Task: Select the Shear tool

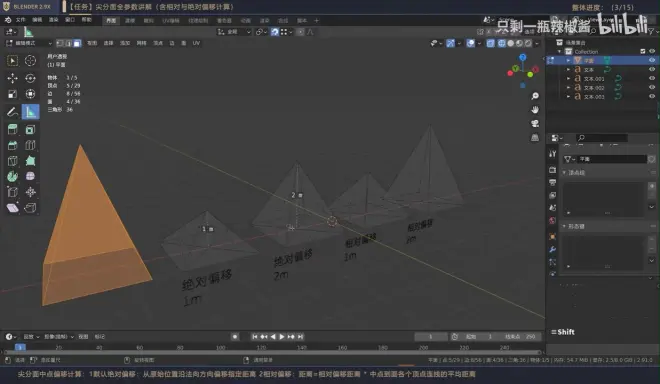Action: coord(12,208)
